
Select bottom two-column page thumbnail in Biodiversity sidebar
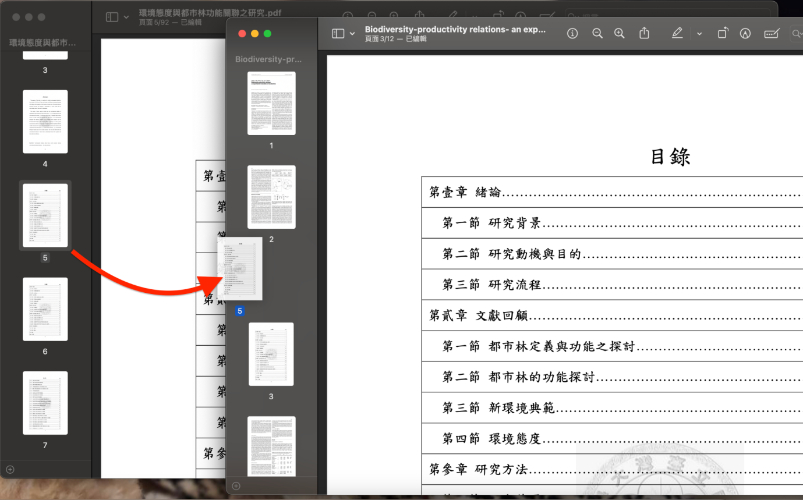coord(271,446)
